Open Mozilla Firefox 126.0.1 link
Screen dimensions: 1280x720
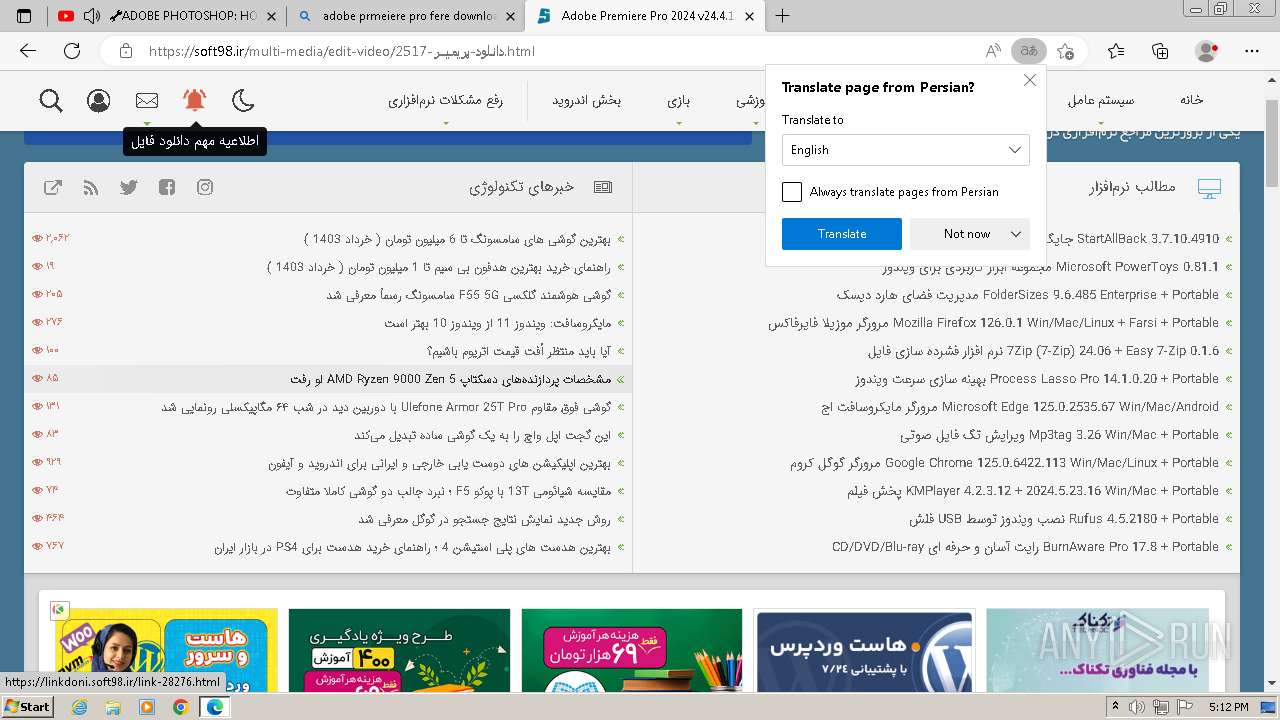pyautogui.click(x=994, y=323)
